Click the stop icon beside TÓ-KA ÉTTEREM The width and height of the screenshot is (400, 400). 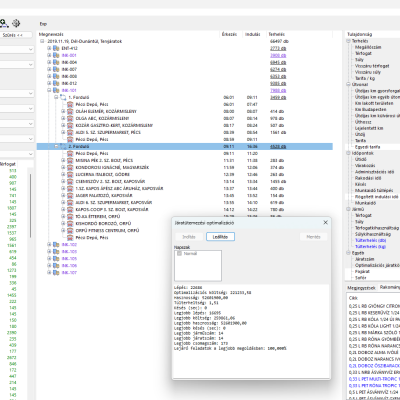(x=70, y=216)
